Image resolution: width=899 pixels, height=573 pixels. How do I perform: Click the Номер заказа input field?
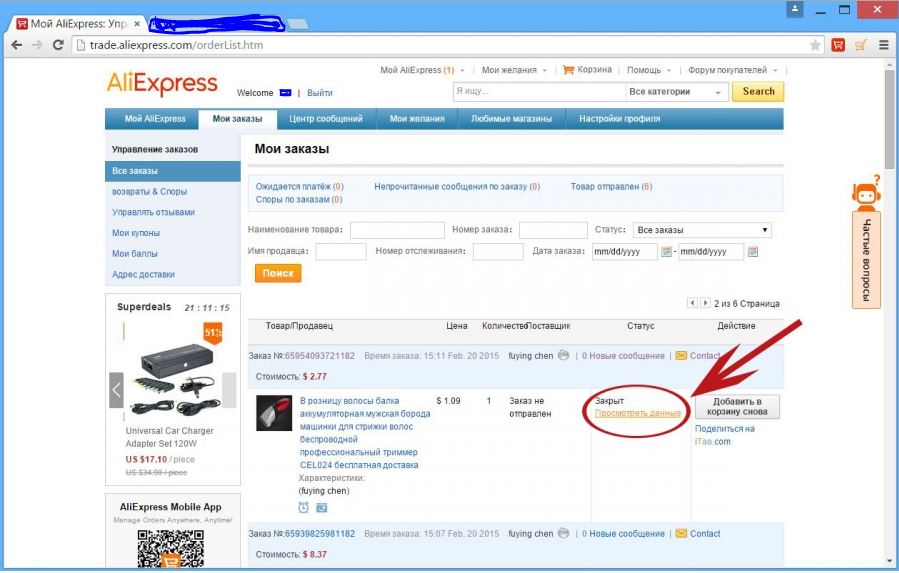[553, 230]
